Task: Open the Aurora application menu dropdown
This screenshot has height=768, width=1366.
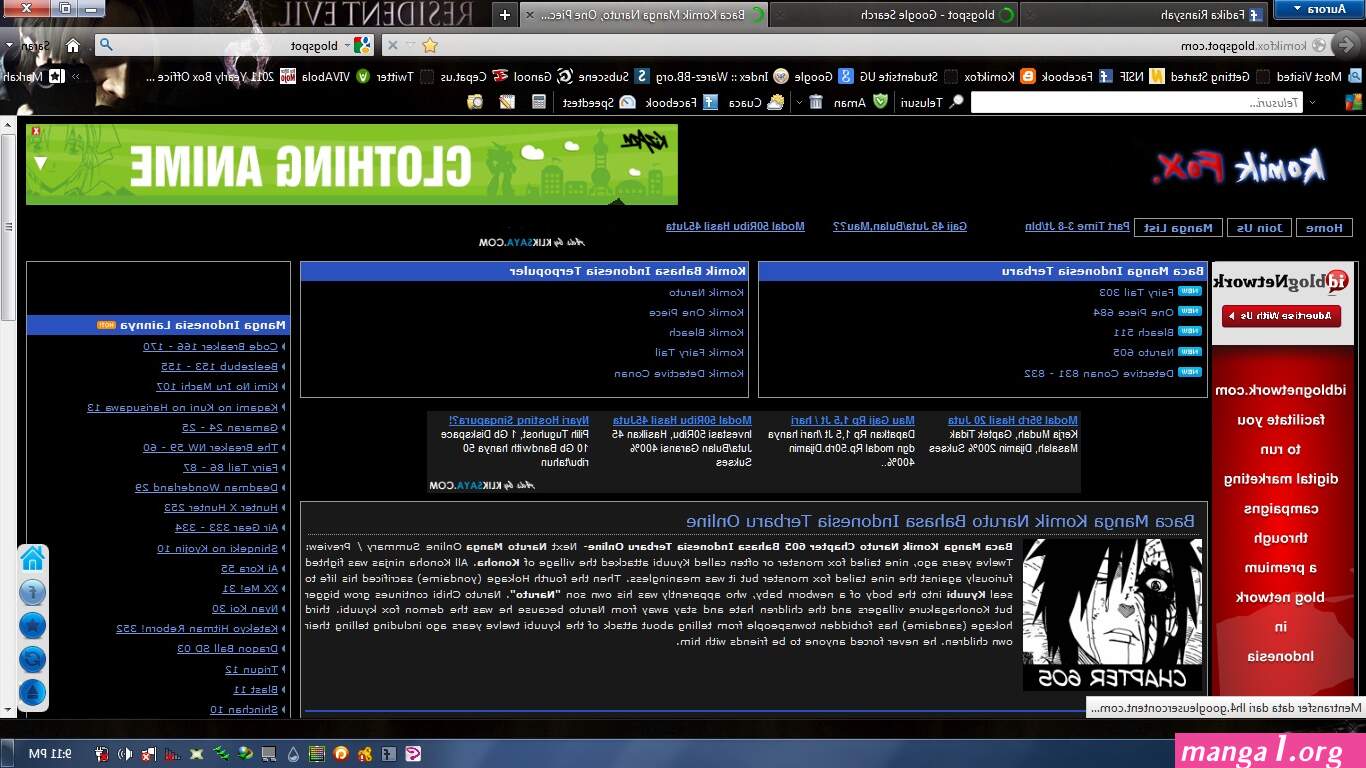Action: [x=1320, y=8]
